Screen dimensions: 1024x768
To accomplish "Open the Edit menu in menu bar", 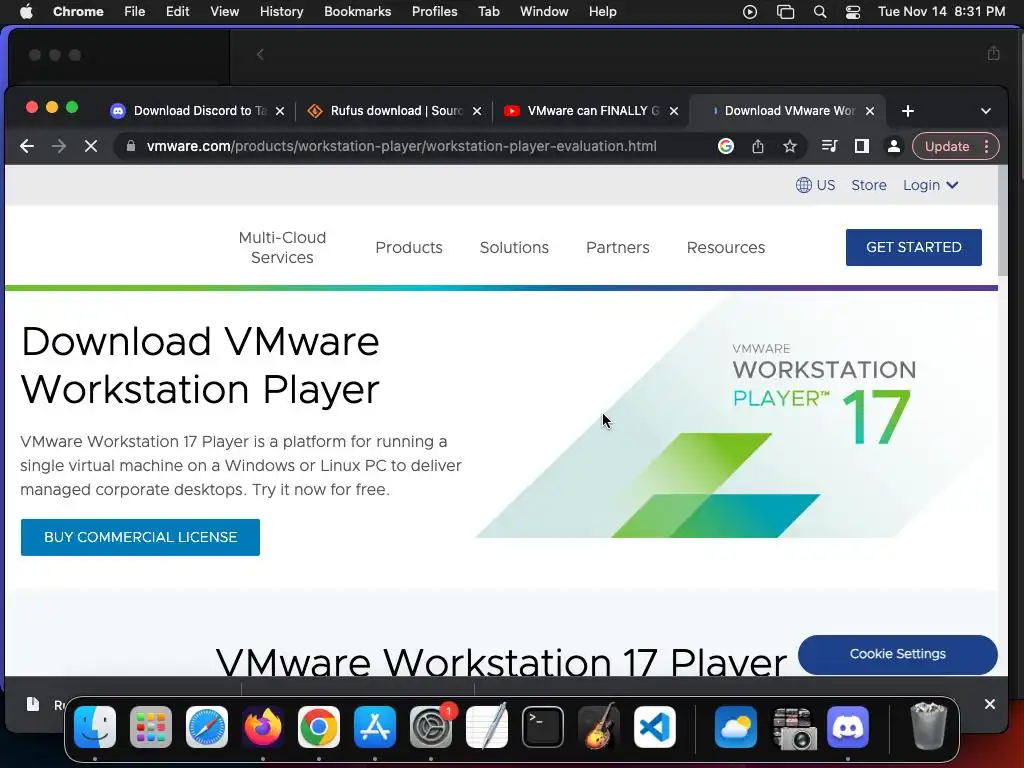I will [x=177, y=11].
